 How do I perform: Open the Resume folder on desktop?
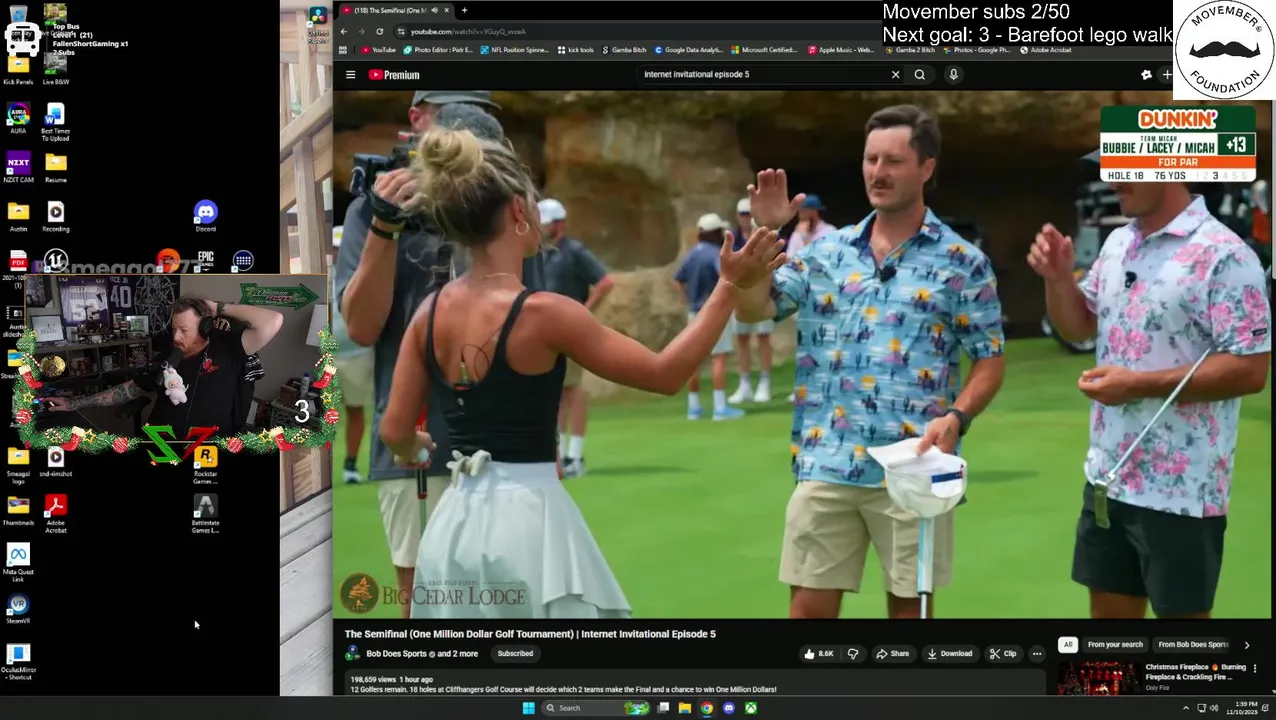[x=55, y=167]
